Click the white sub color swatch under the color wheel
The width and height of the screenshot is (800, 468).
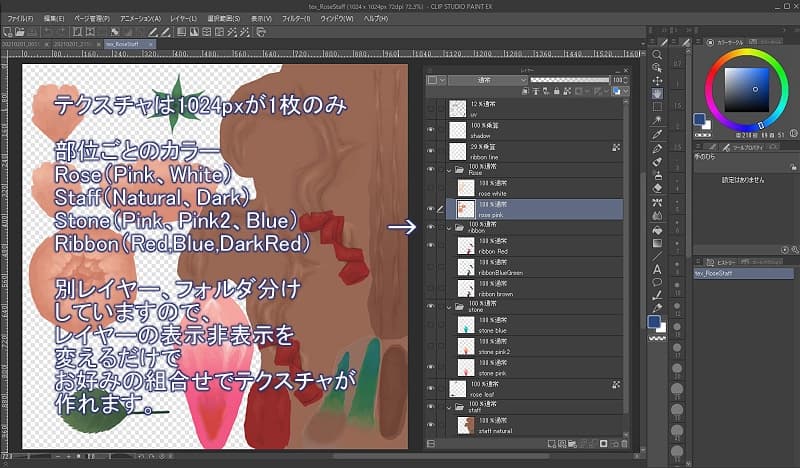(x=707, y=126)
